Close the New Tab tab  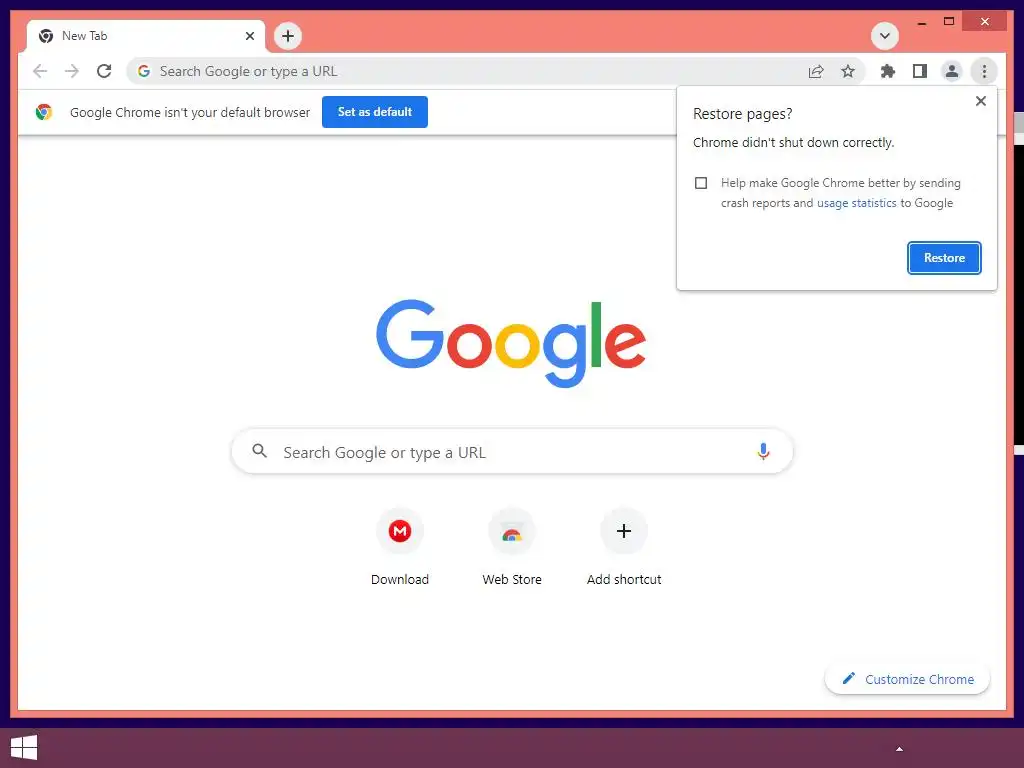coord(249,36)
